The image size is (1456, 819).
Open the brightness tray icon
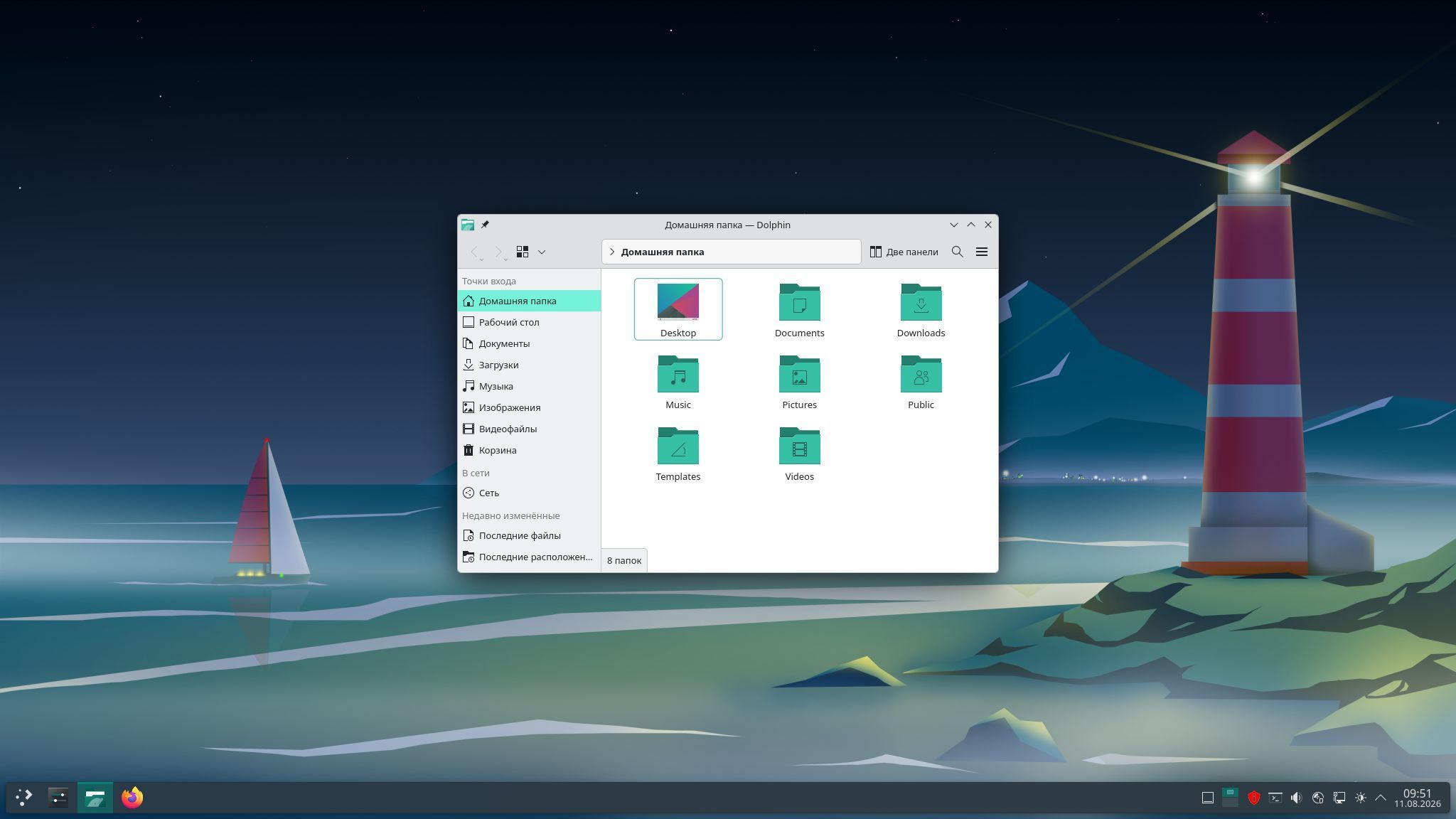[x=1361, y=798]
